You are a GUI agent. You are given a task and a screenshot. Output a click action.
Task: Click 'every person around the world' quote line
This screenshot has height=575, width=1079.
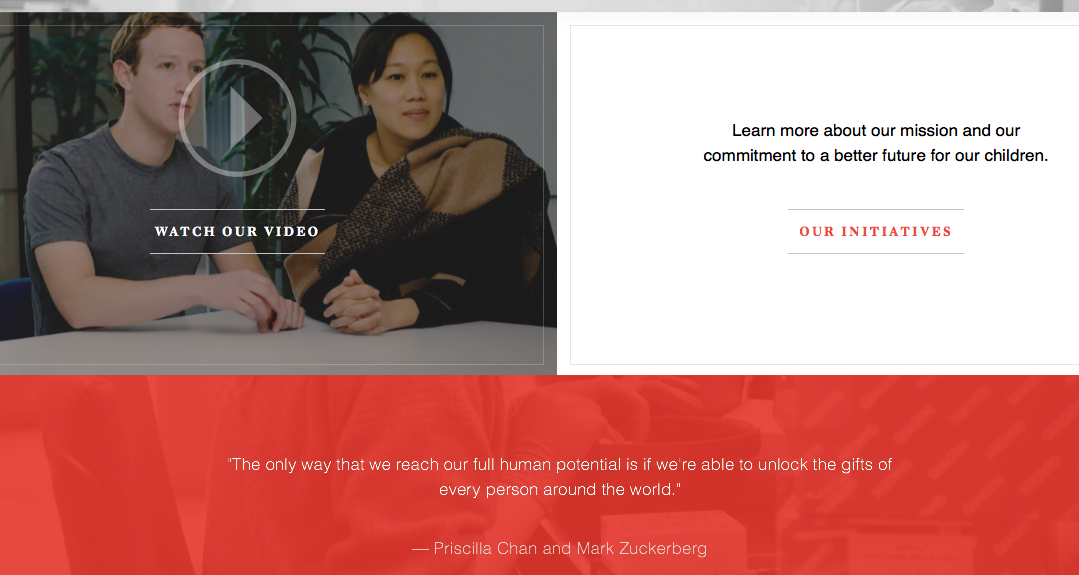tap(559, 490)
